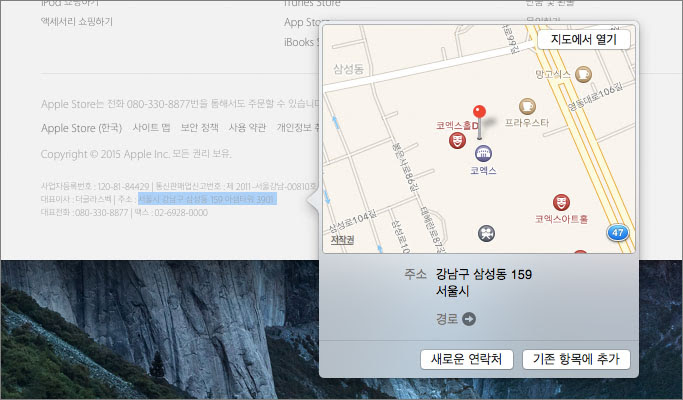Select the 망고식스 coffee cup icon
The width and height of the screenshot is (683, 400).
pos(583,75)
